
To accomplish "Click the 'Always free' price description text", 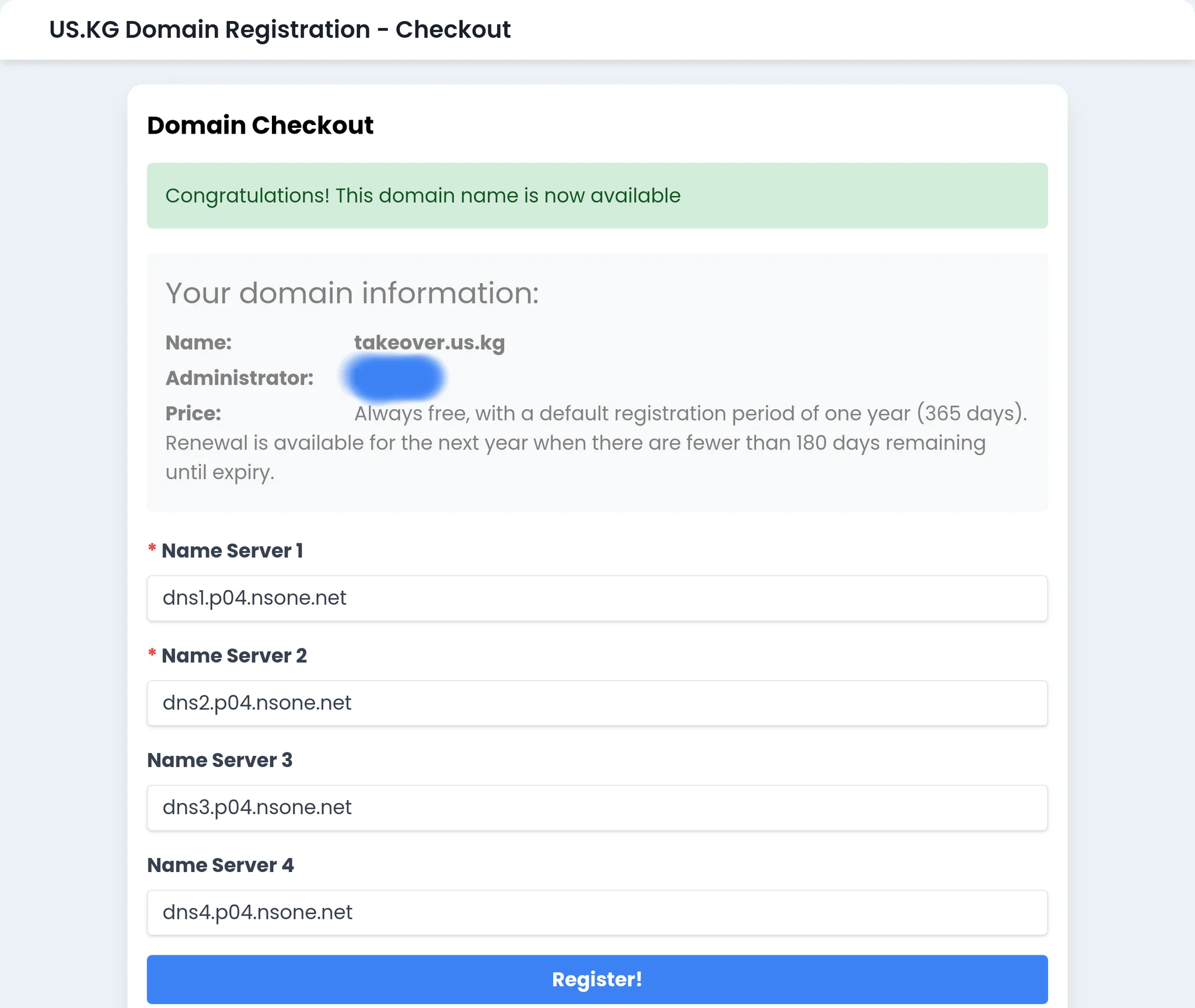I will coord(690,414).
